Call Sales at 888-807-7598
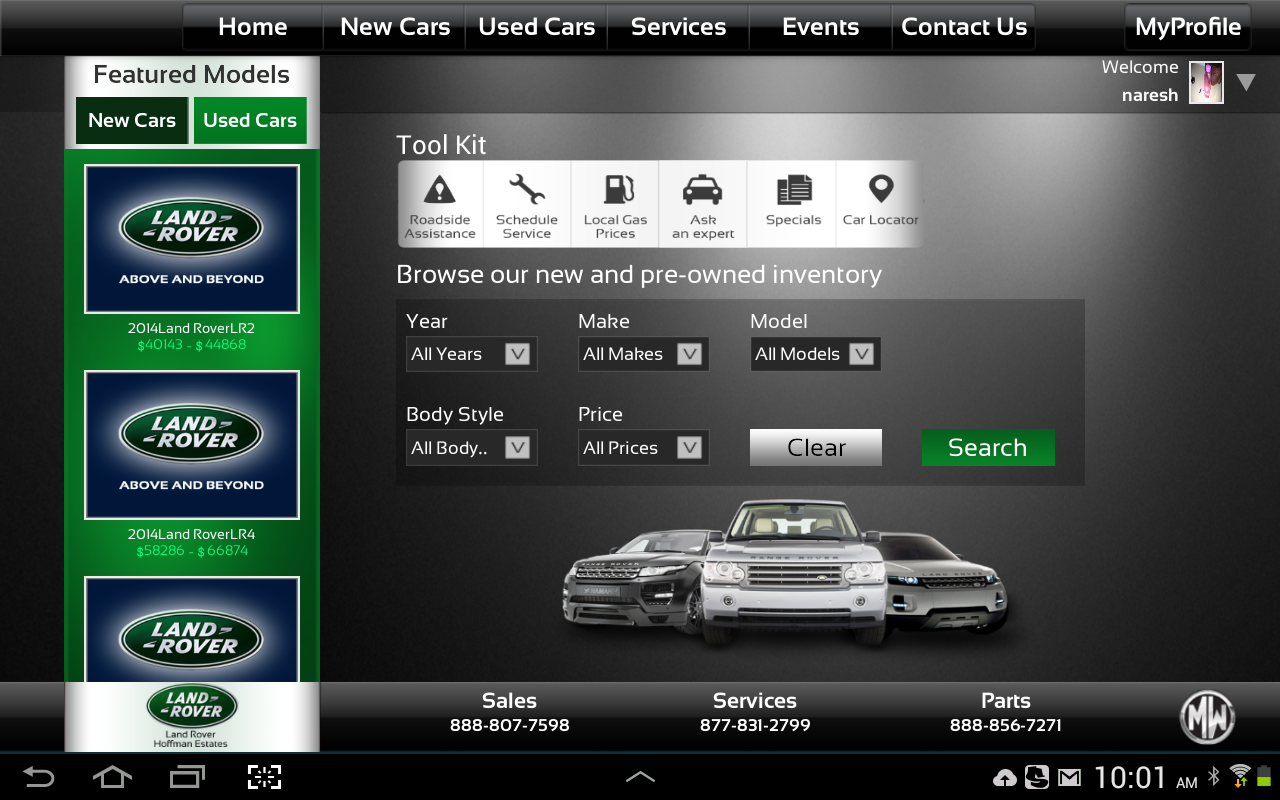Image resolution: width=1280 pixels, height=800 pixels. (509, 713)
